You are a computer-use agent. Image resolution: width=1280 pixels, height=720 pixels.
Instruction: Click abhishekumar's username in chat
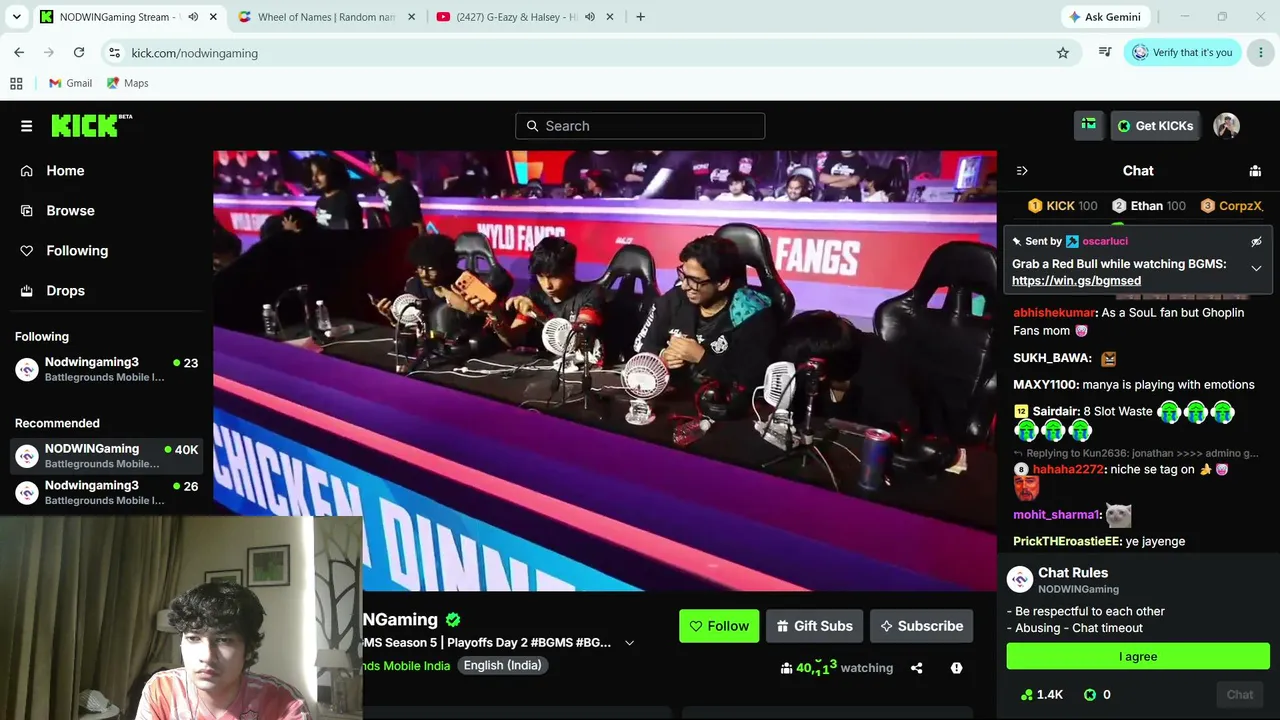tap(1054, 313)
